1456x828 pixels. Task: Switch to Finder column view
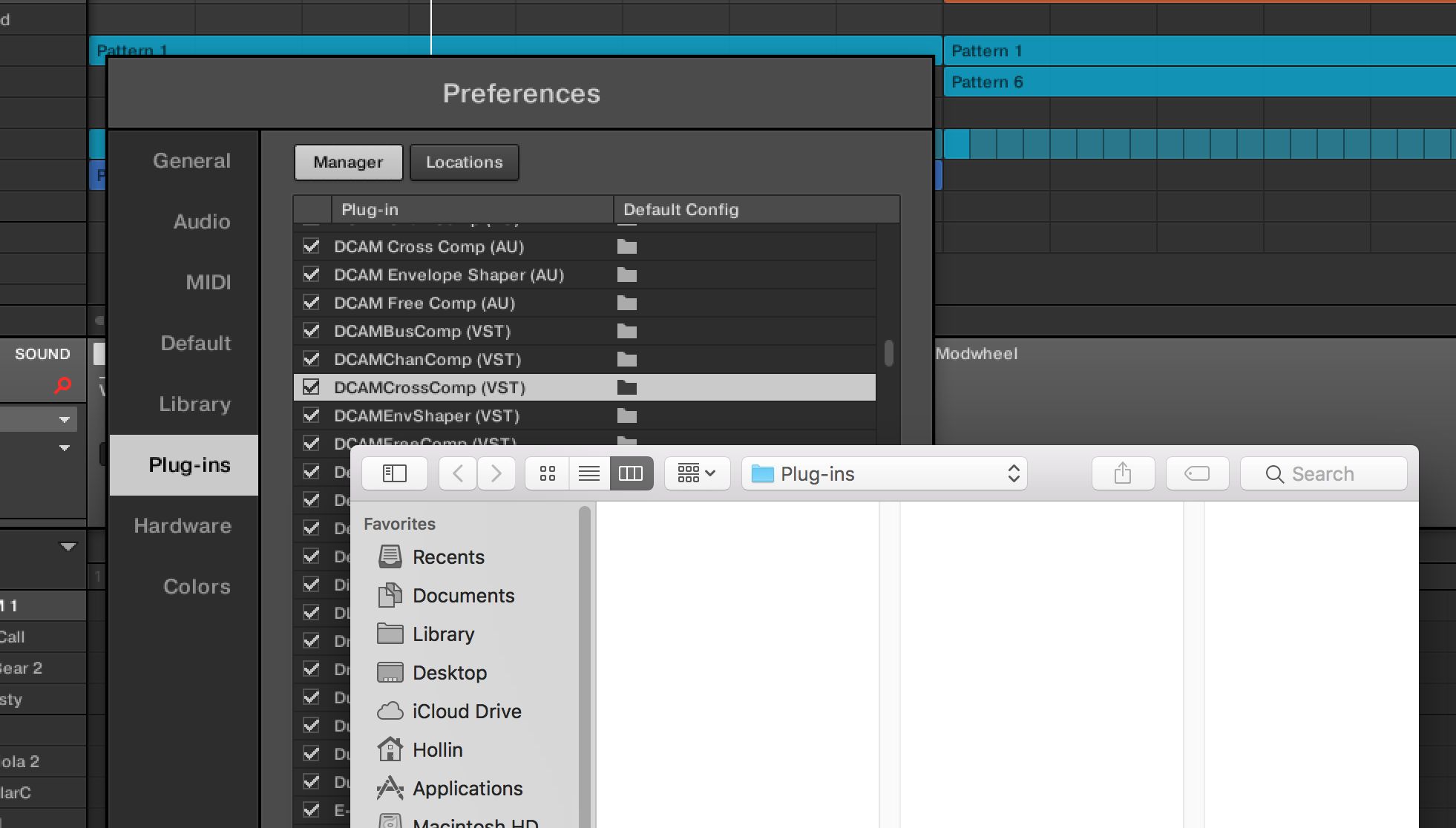(x=631, y=473)
